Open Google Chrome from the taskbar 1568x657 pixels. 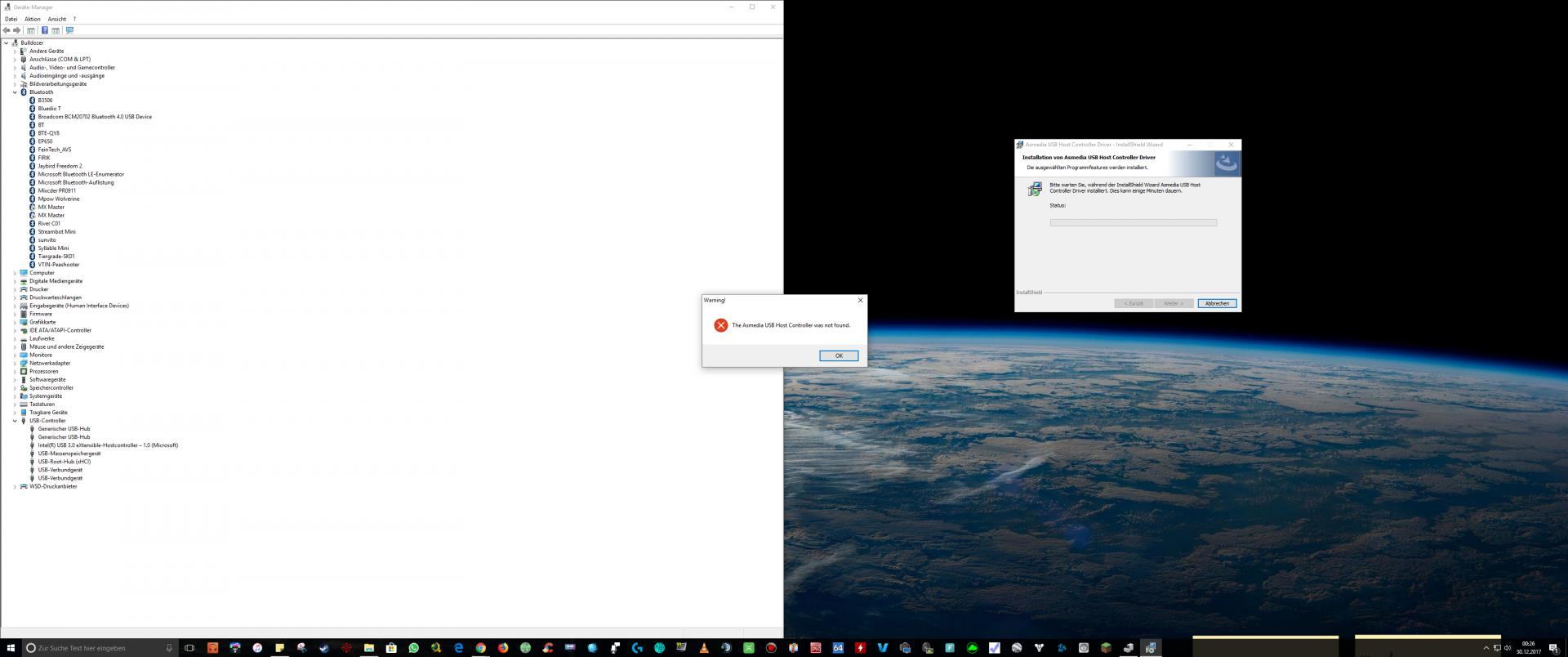(x=481, y=648)
